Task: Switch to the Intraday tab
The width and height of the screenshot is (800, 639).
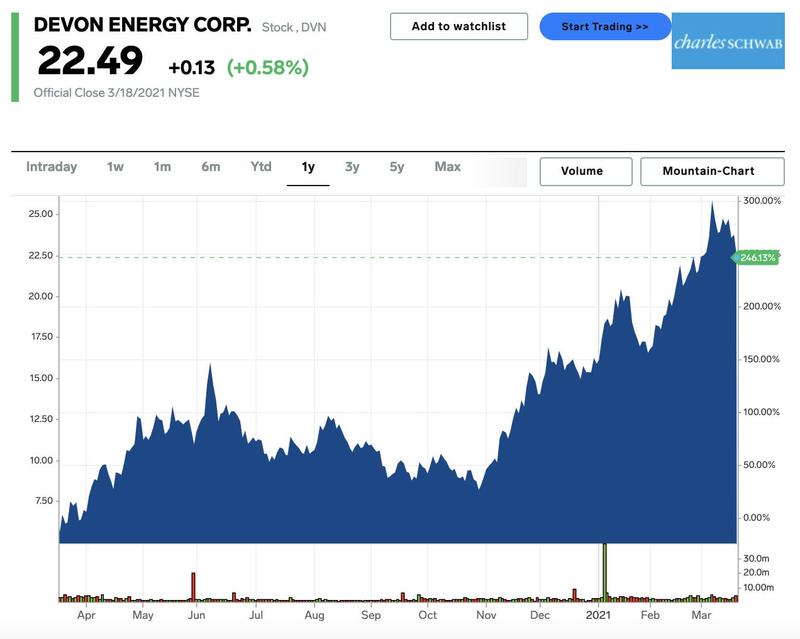Action: click(x=52, y=167)
